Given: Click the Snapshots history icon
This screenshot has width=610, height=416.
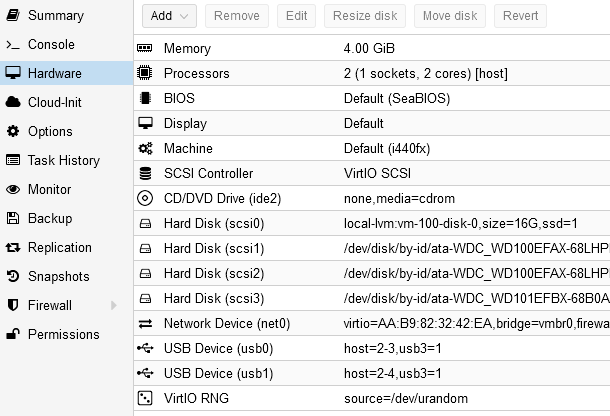Looking at the screenshot, I should pyautogui.click(x=13, y=276).
